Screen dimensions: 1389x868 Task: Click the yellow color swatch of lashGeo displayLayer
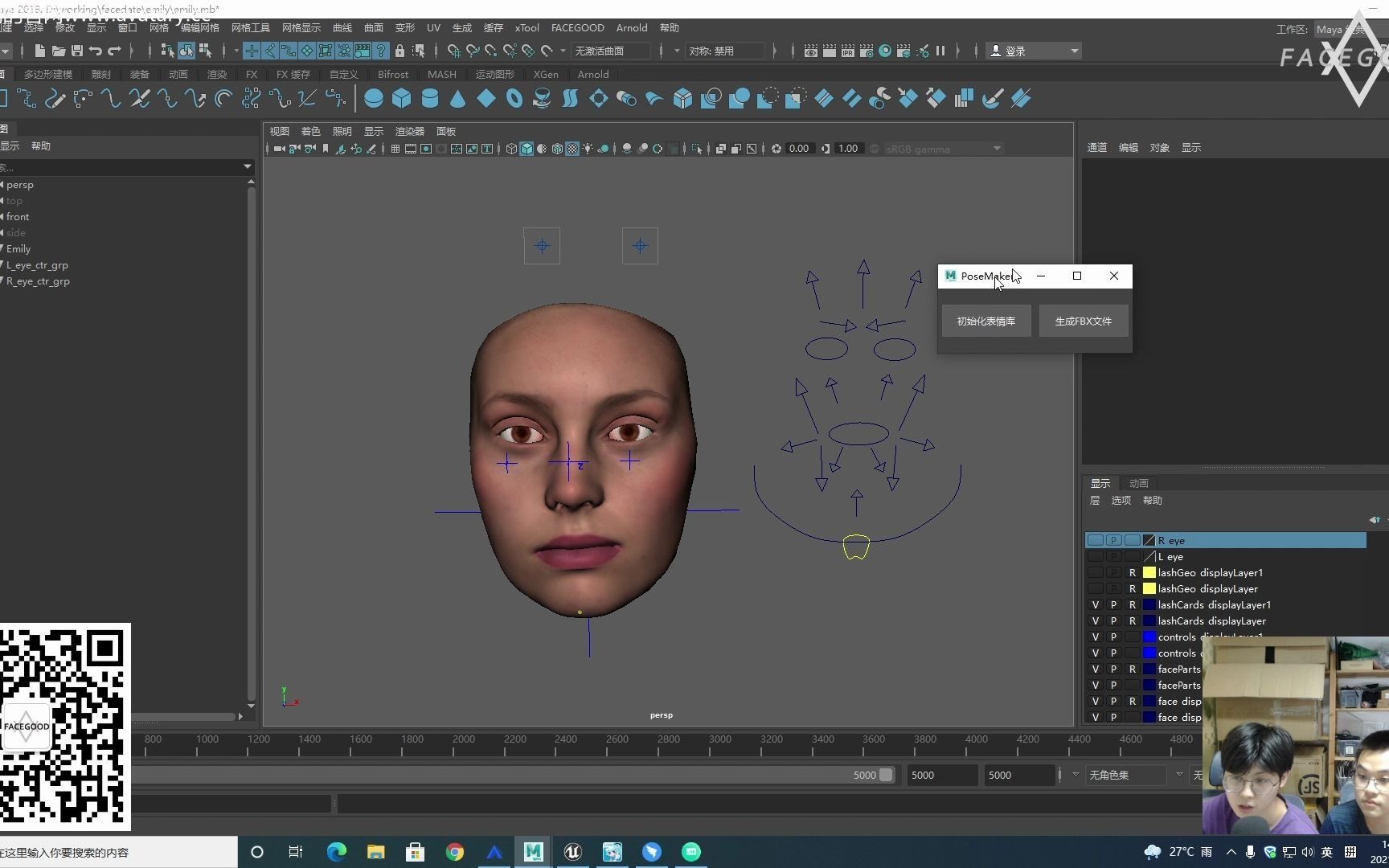pos(1149,589)
